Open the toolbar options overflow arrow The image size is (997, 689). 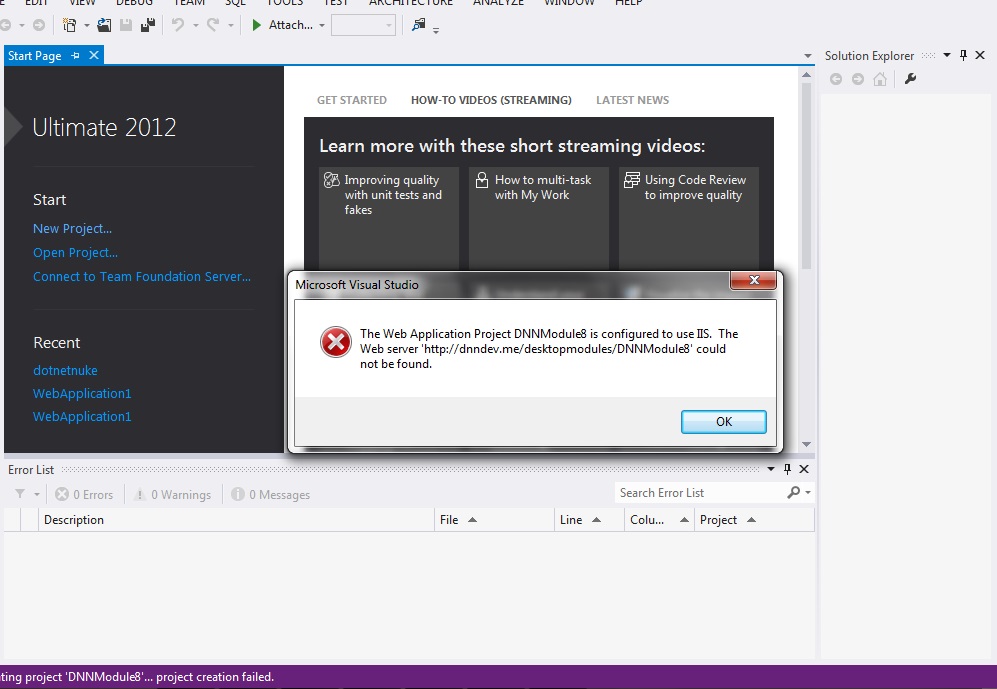[x=436, y=30]
